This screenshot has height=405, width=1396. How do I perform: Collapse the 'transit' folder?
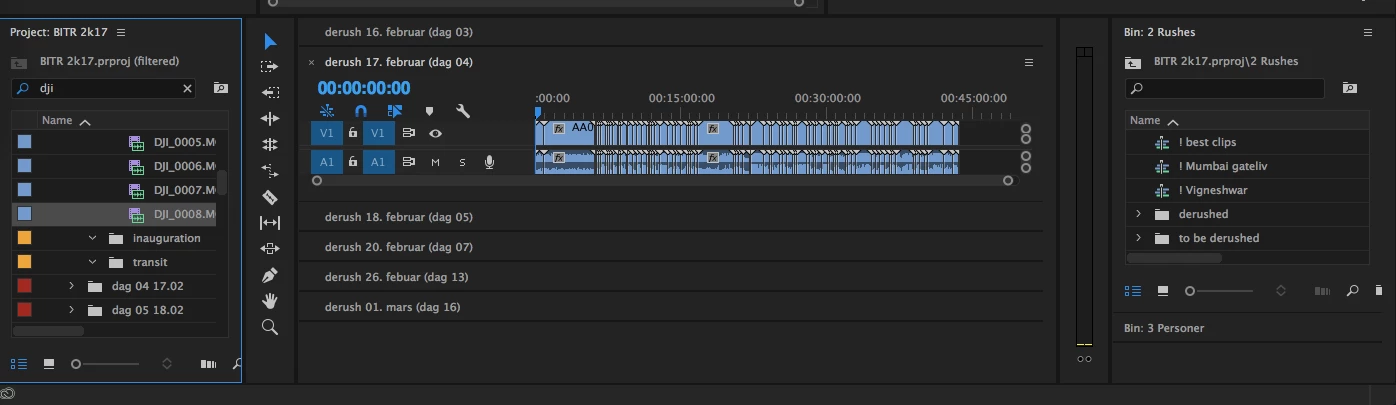(x=92, y=262)
